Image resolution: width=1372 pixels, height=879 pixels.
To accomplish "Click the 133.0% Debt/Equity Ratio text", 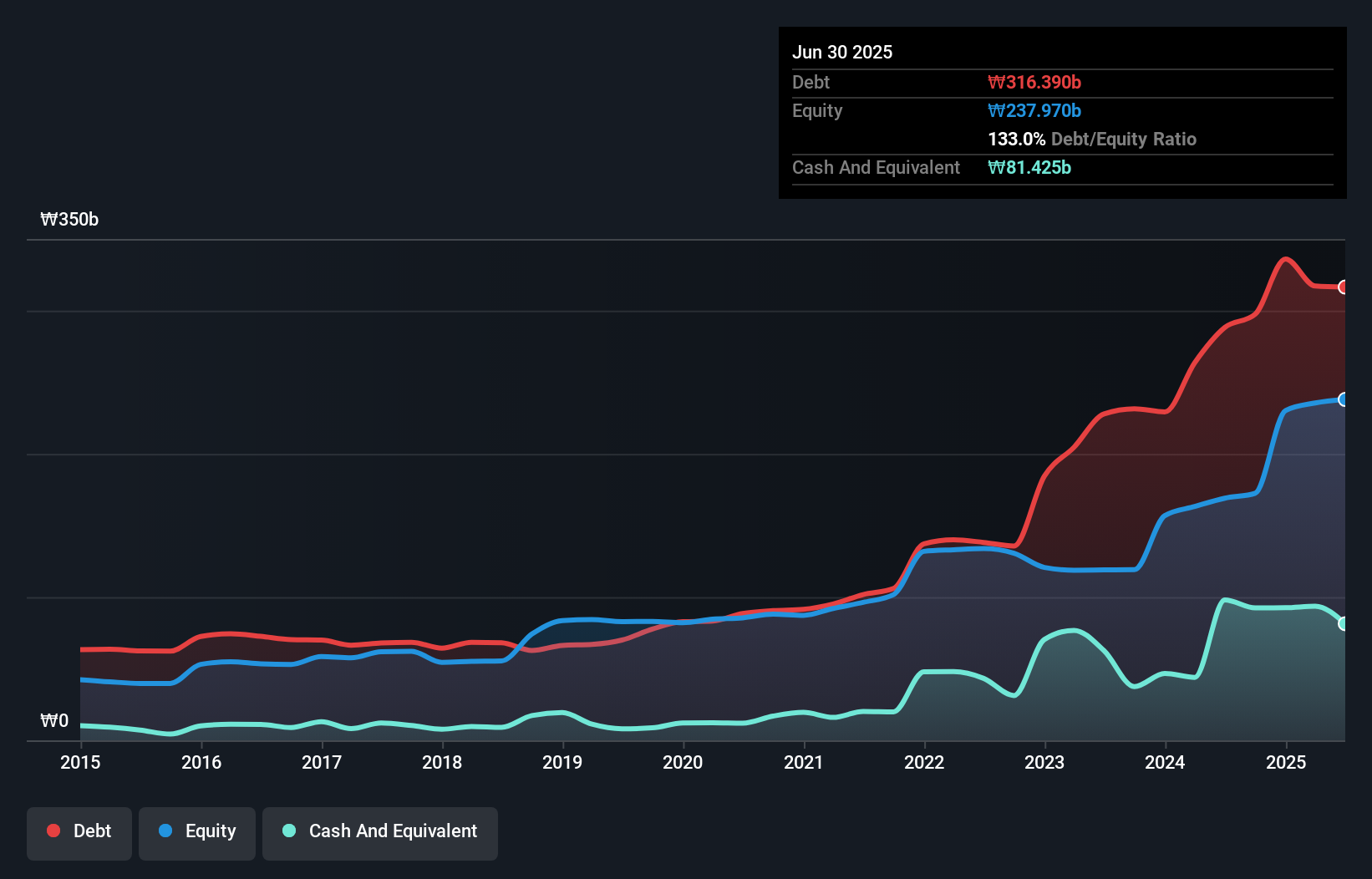I will click(1092, 139).
